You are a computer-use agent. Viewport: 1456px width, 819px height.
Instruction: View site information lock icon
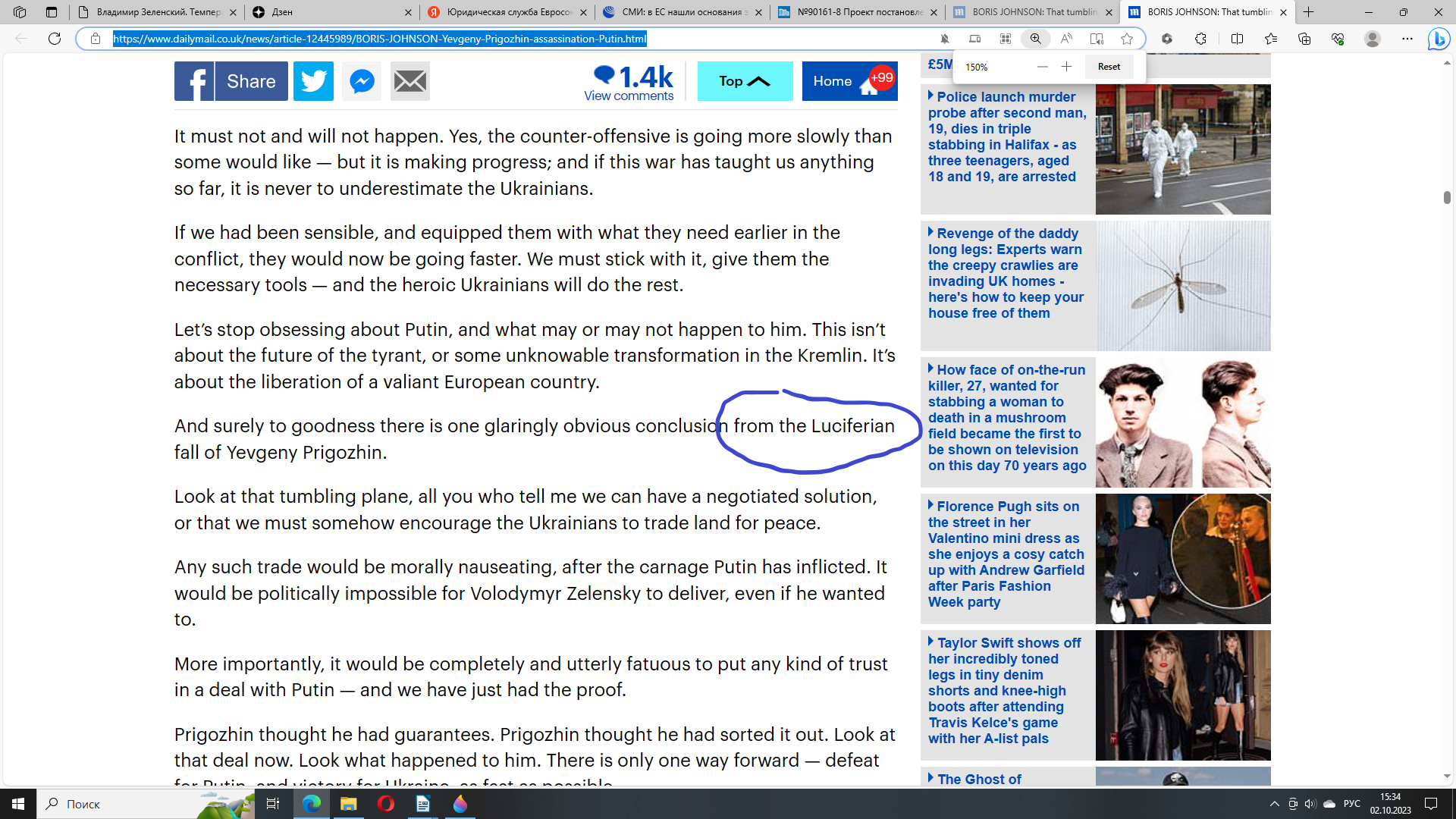(x=96, y=39)
